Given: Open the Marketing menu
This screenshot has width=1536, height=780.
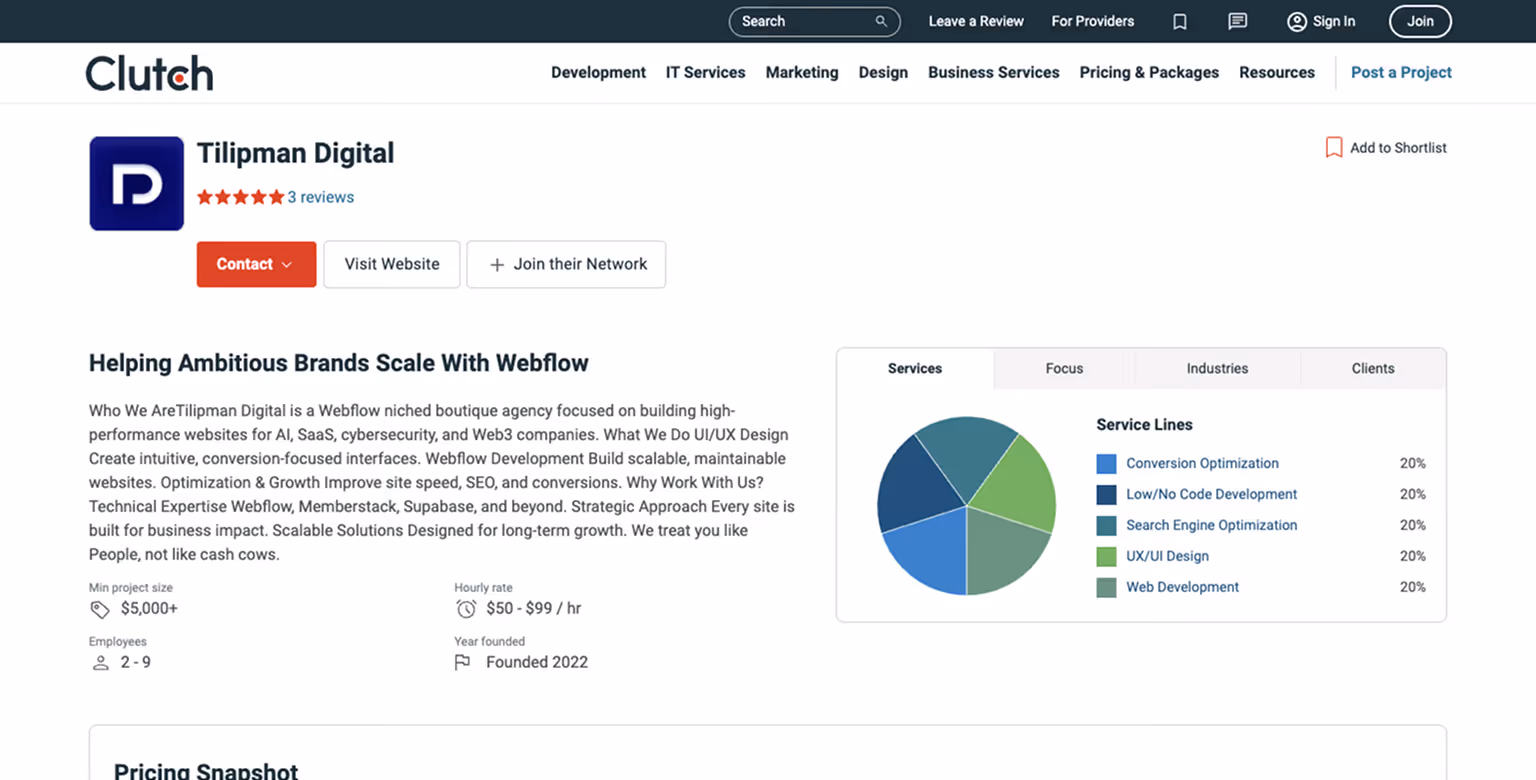Looking at the screenshot, I should (802, 72).
